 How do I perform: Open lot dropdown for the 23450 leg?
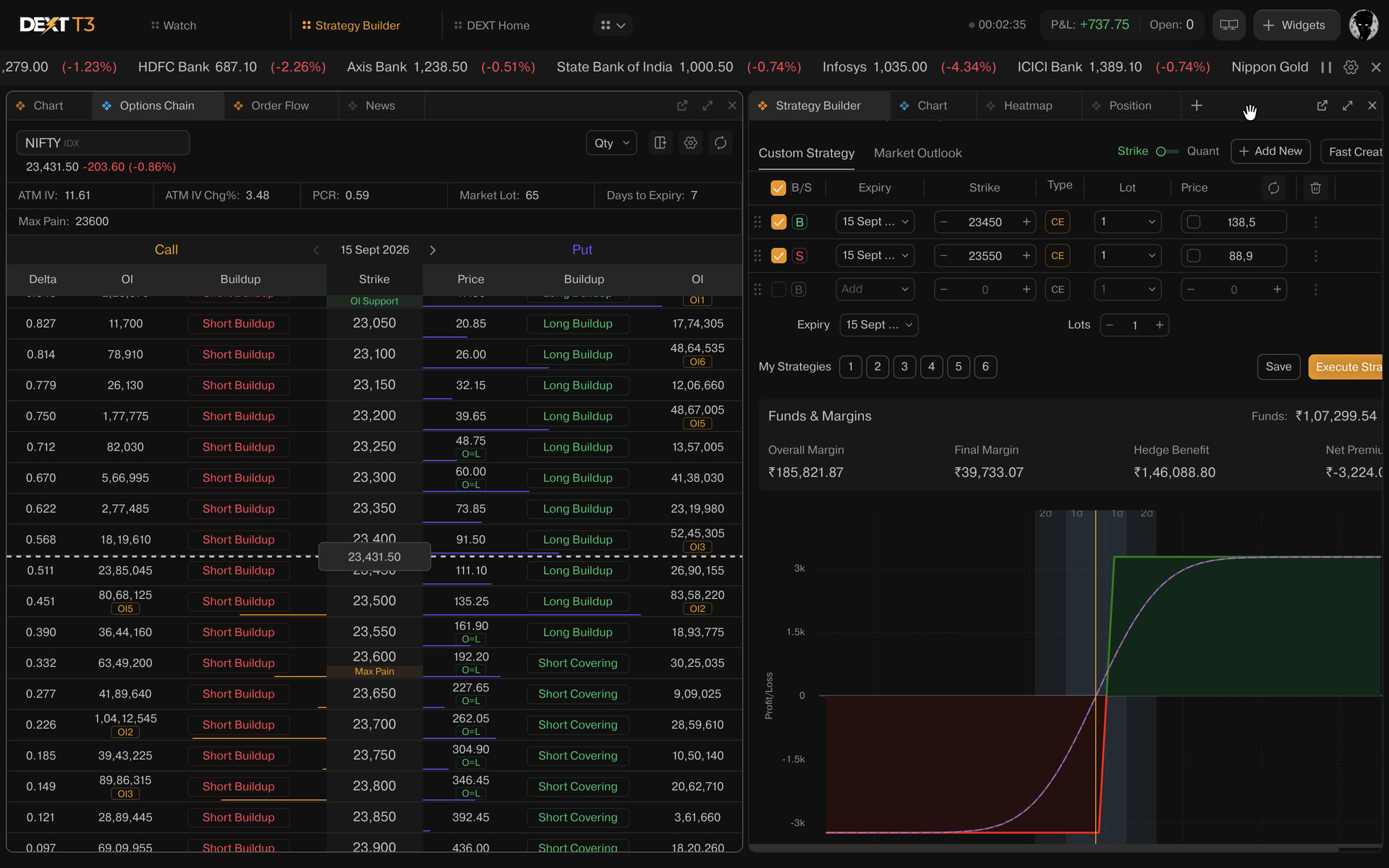1128,222
